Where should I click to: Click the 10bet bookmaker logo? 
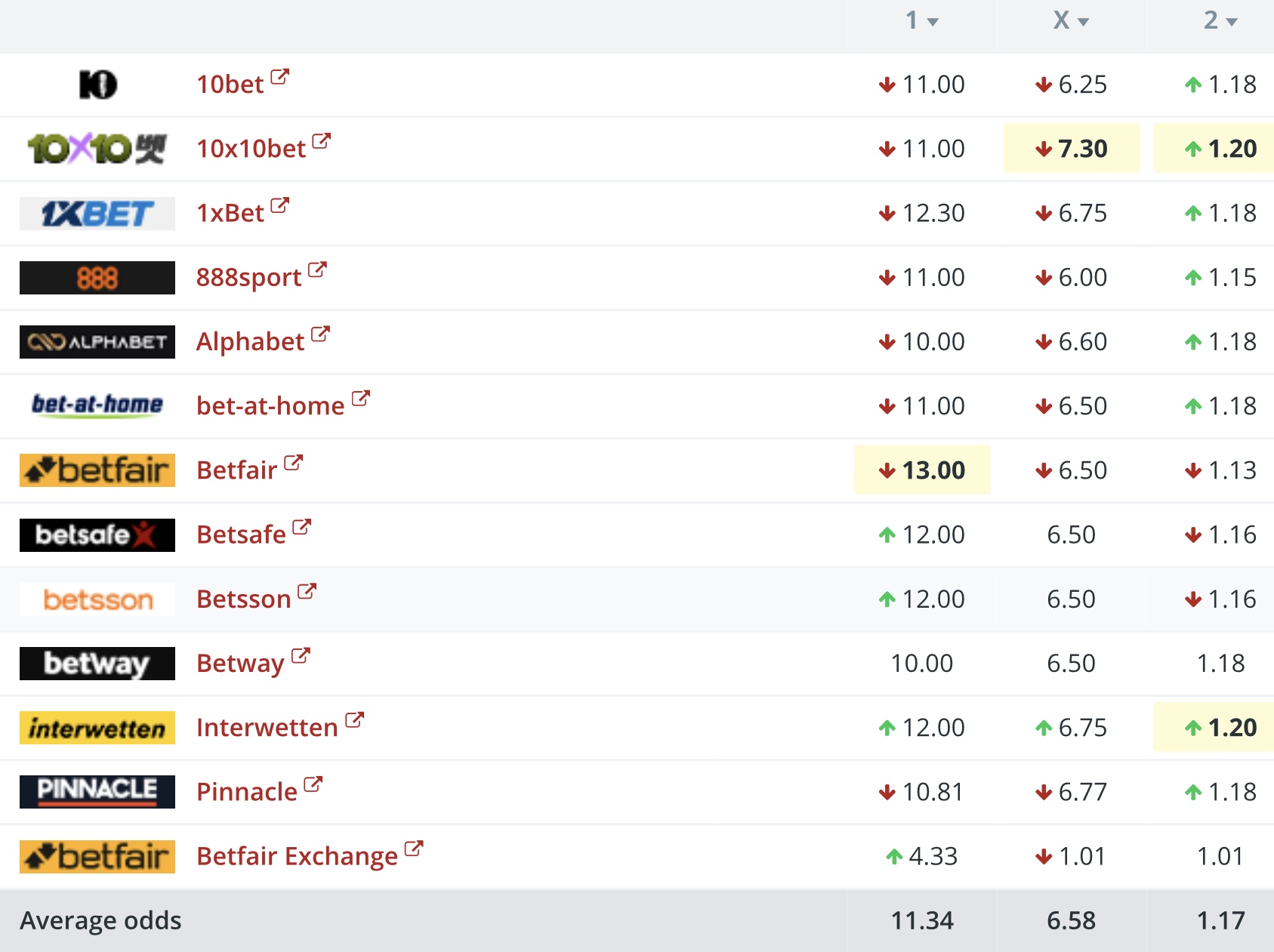point(97,85)
